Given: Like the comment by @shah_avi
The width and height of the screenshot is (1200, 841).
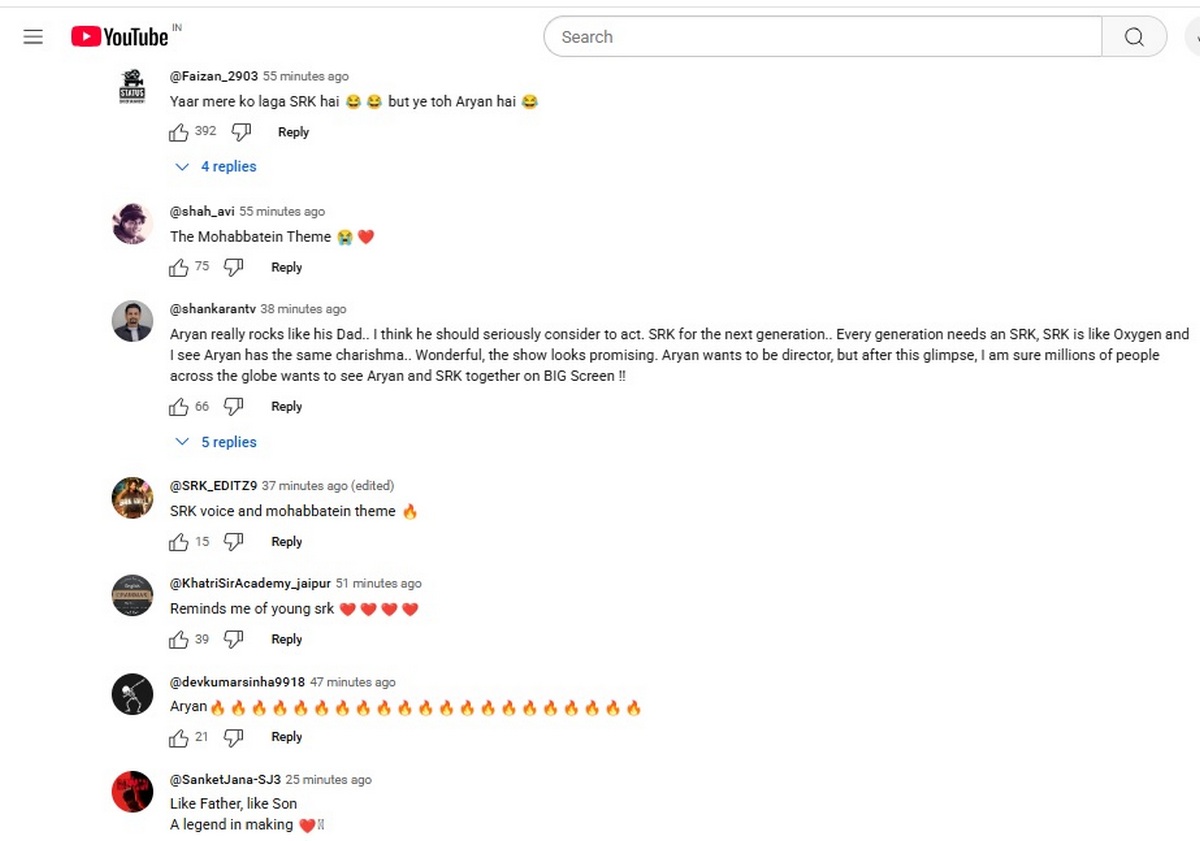Looking at the screenshot, I should pyautogui.click(x=179, y=267).
